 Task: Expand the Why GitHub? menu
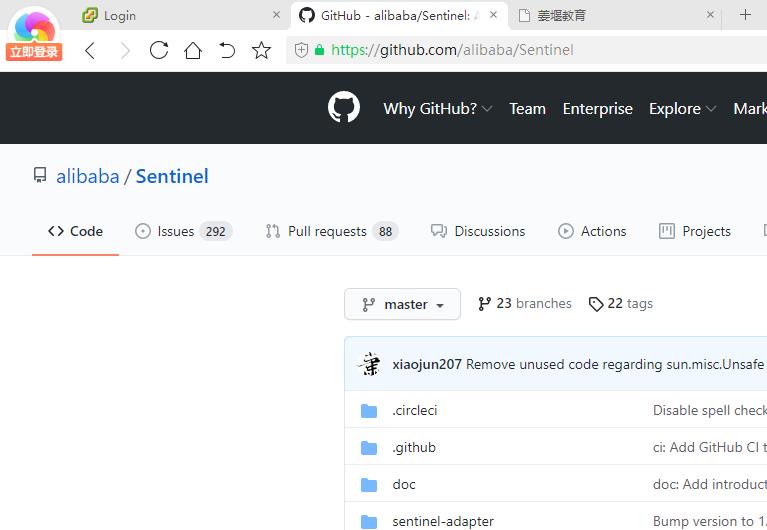click(438, 109)
